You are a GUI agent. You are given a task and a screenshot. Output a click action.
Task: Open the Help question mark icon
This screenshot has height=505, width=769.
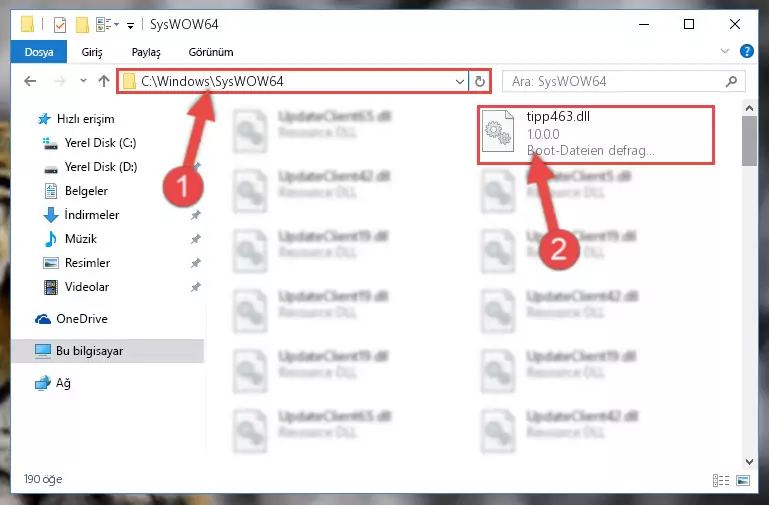click(746, 51)
